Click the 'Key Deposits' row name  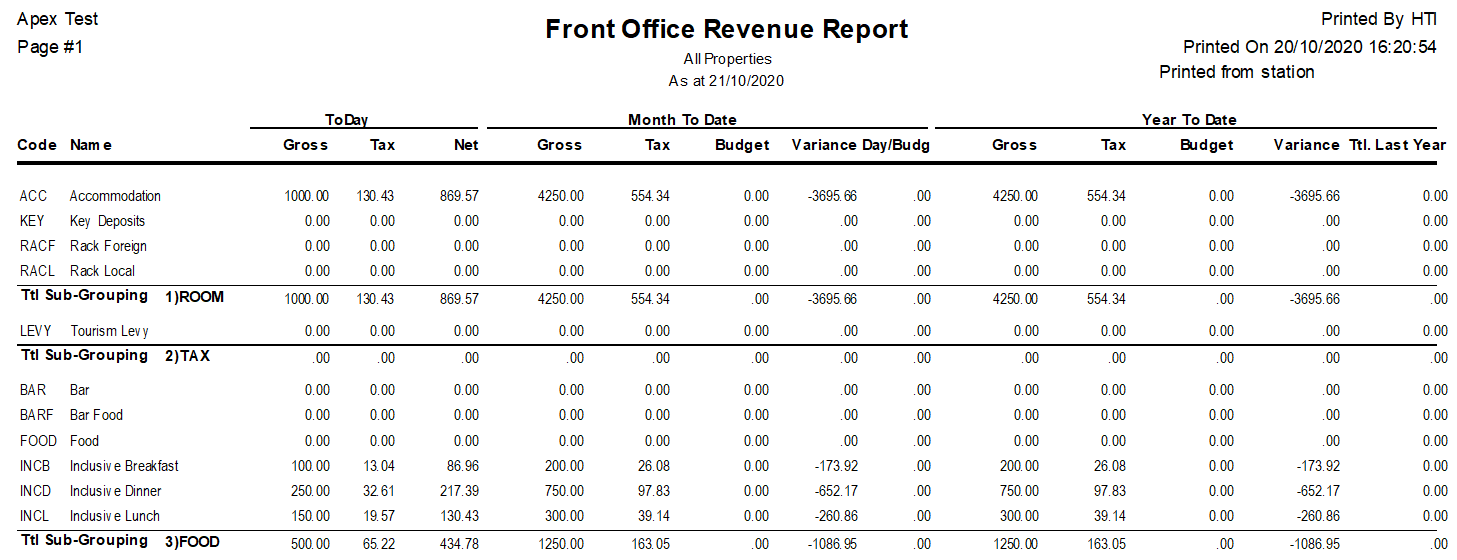[107, 221]
